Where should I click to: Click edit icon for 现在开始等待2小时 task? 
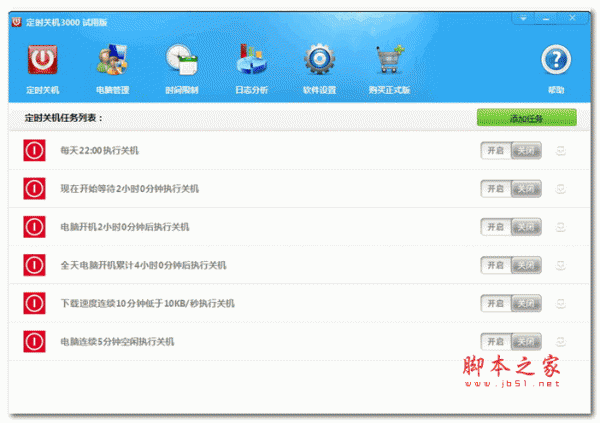click(x=561, y=188)
